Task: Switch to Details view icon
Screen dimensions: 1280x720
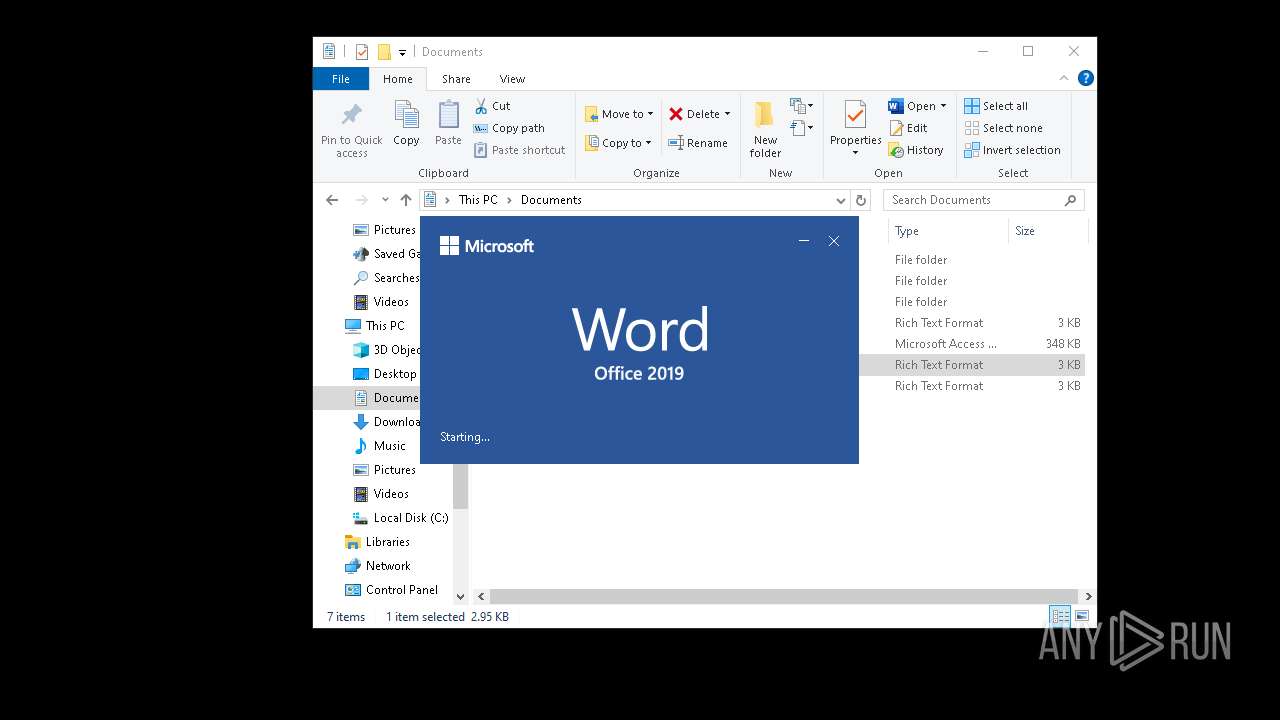Action: pos(1059,616)
